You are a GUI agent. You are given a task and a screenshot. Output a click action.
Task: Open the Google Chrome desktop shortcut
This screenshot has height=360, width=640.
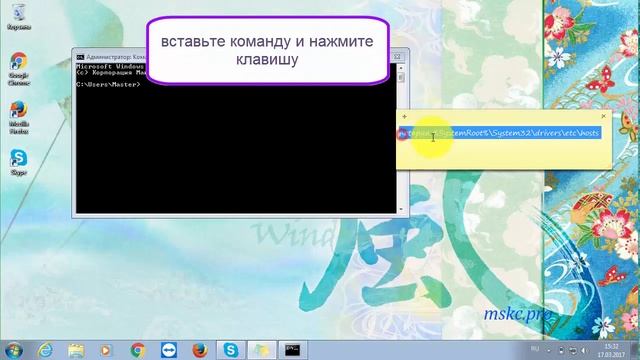[19, 69]
